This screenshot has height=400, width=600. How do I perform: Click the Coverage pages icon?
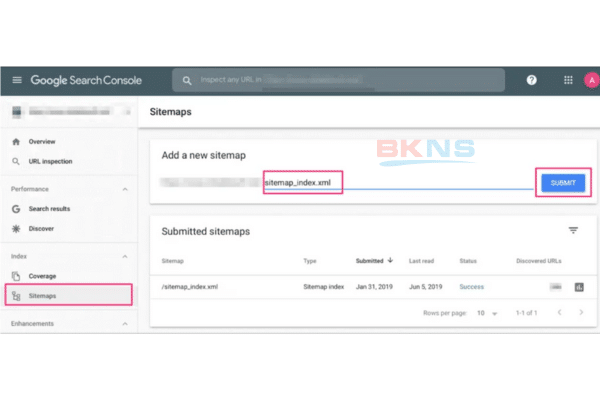click(16, 276)
